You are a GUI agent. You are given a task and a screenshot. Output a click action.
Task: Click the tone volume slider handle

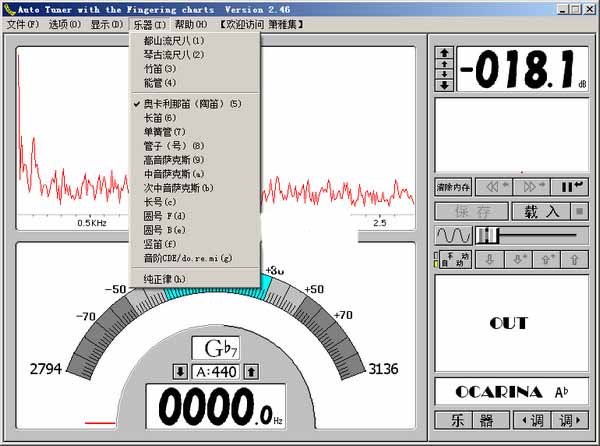coord(487,235)
